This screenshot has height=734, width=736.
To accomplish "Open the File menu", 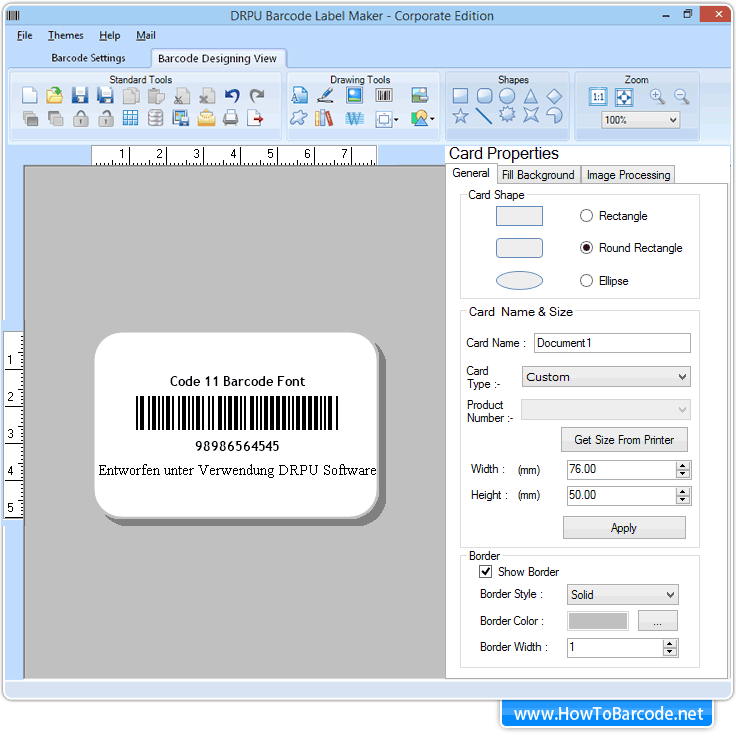I will [x=24, y=35].
